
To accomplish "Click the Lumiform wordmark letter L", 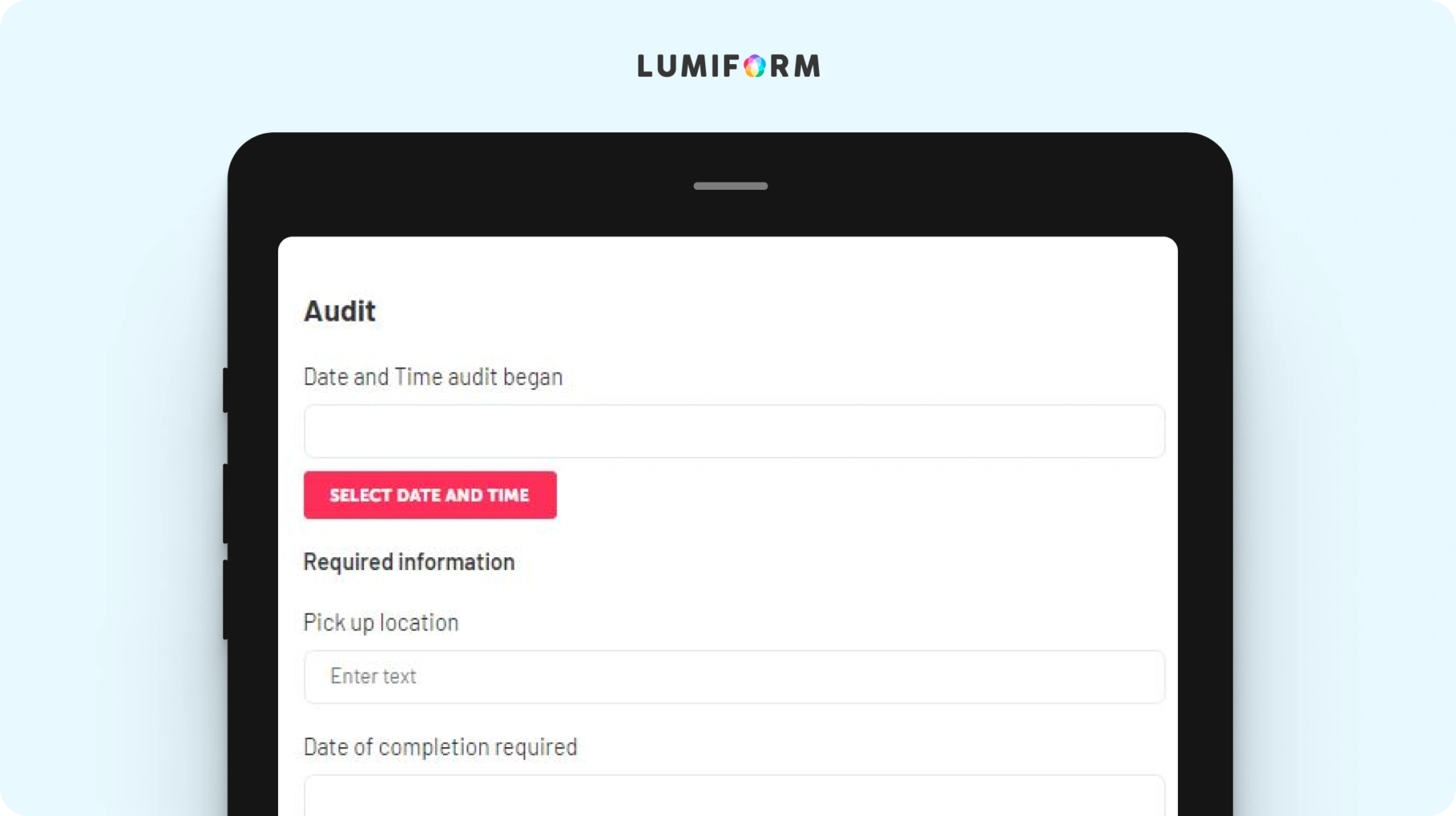I will tap(645, 66).
